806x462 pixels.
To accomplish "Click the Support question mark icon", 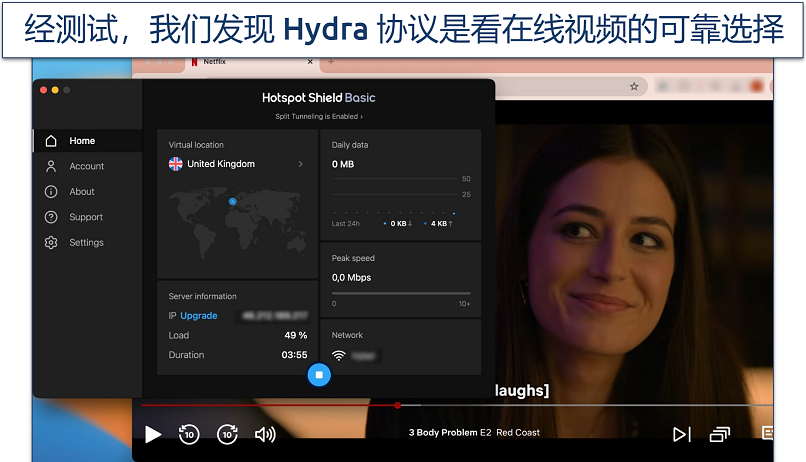I will 51,217.
